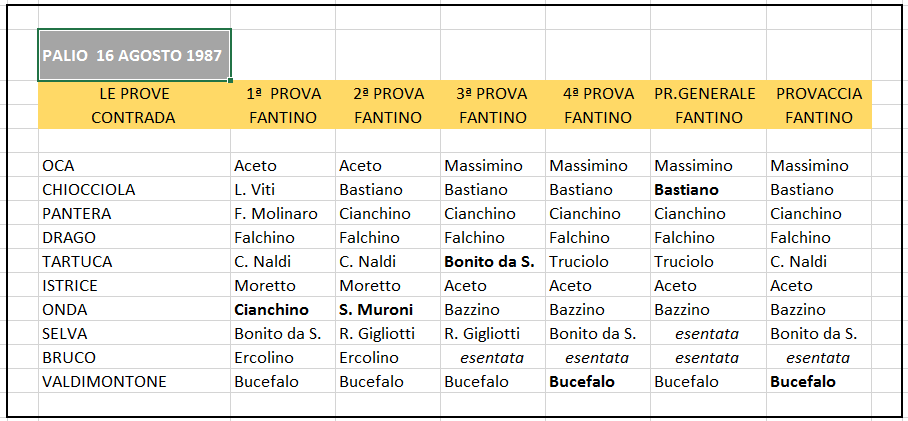
Task: Click the BRUCO esentata cell under PROVACCIA
Action: [819, 358]
